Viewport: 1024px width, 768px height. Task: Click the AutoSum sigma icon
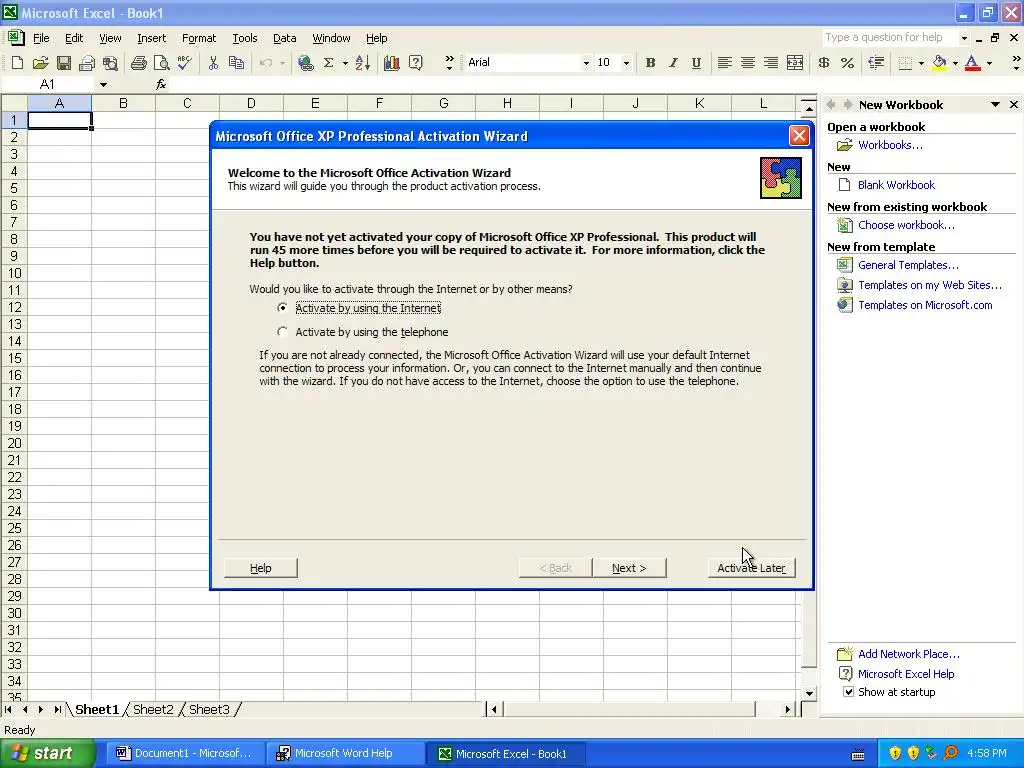(328, 63)
